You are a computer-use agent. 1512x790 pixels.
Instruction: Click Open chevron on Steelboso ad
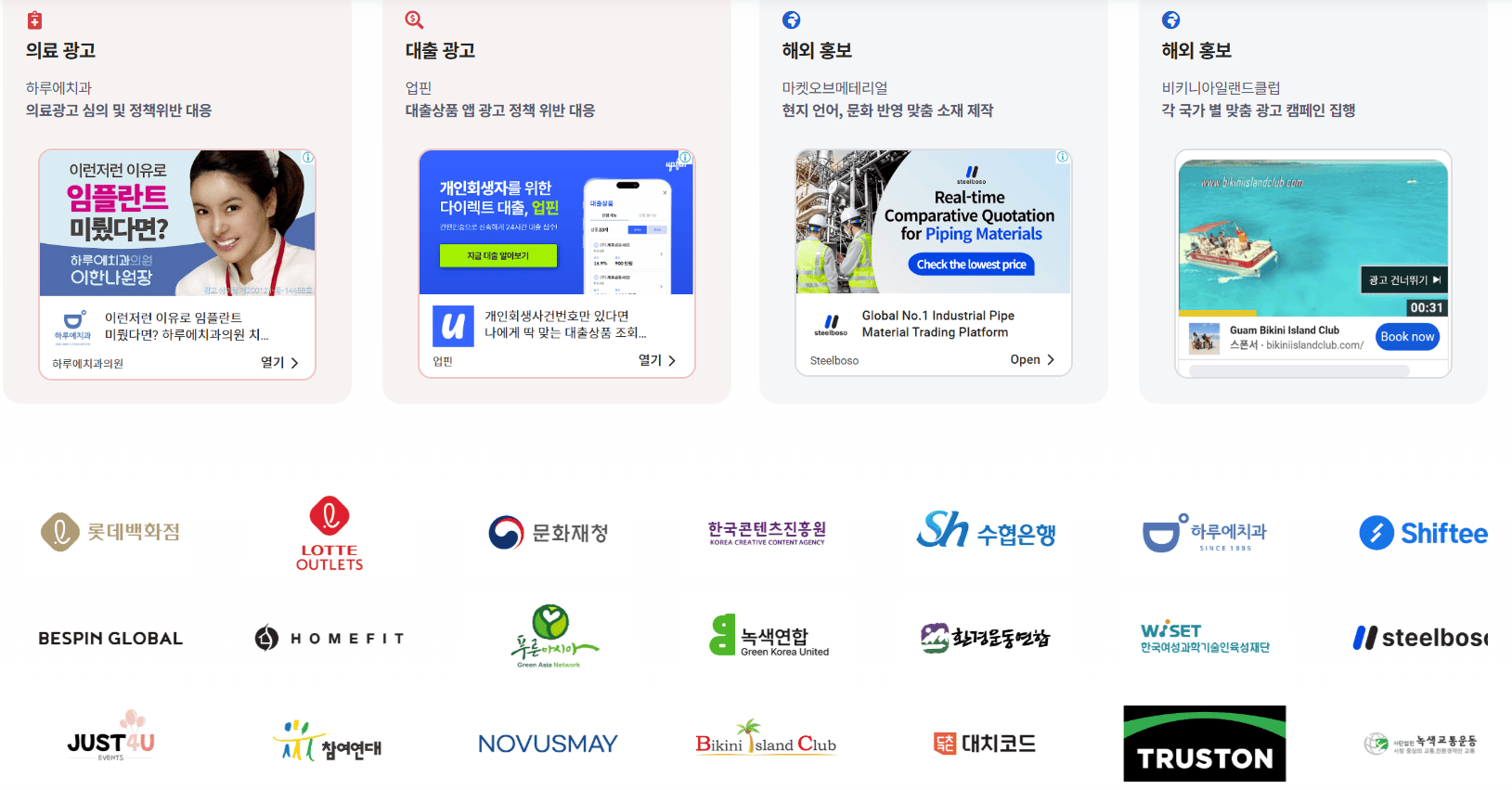point(1033,359)
